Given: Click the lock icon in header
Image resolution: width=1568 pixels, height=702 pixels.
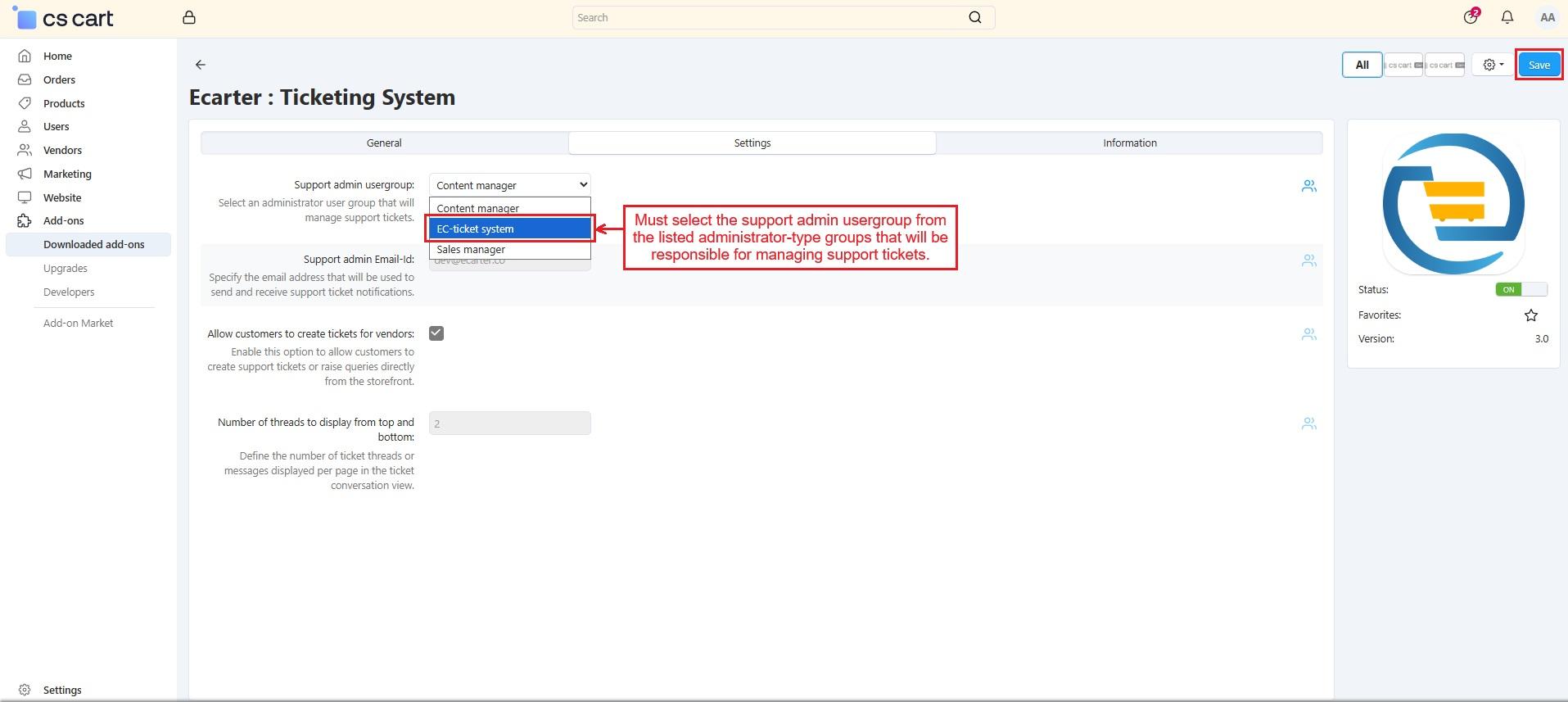Looking at the screenshot, I should 189,17.
